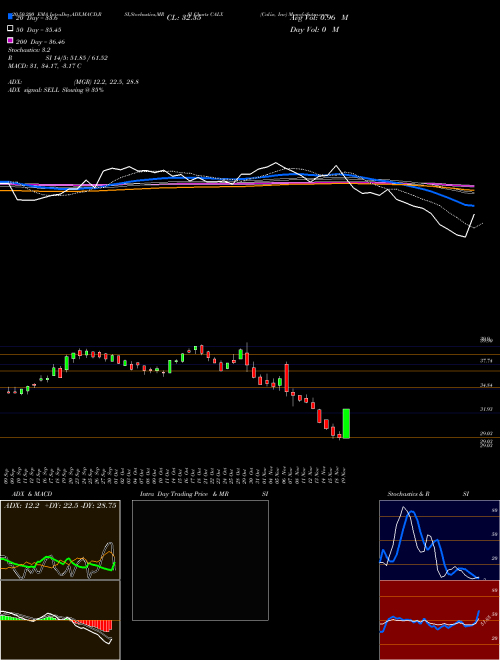
Task: Click the large green last candlestick
Action: coord(346,423)
